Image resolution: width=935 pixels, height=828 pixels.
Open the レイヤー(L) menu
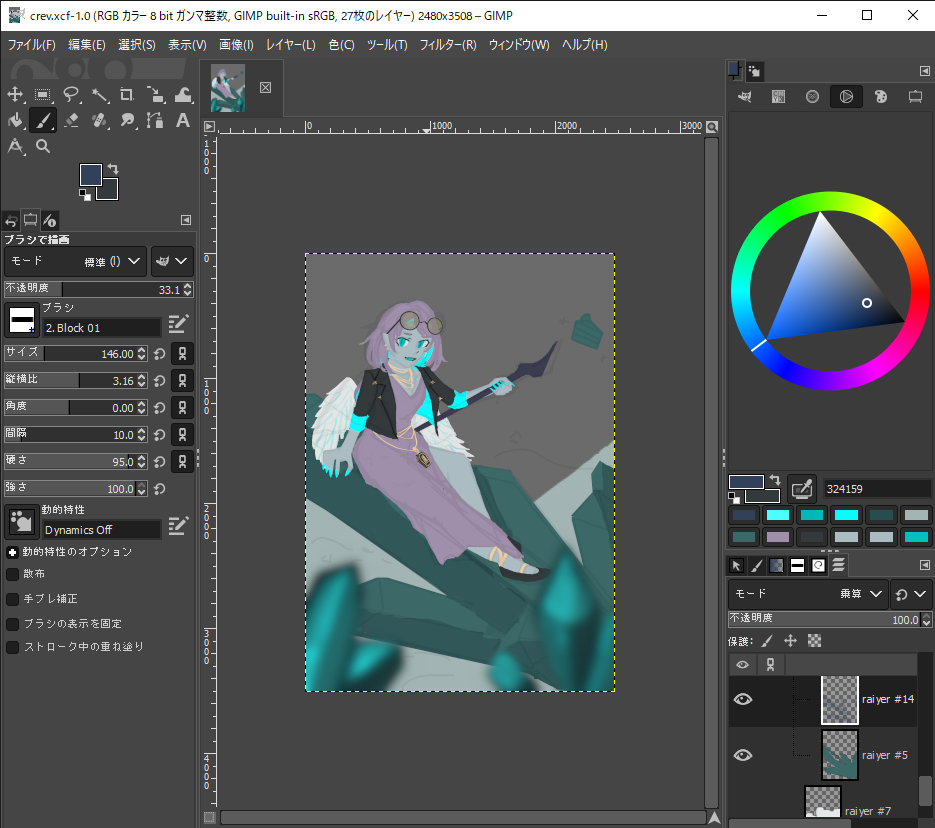point(290,45)
